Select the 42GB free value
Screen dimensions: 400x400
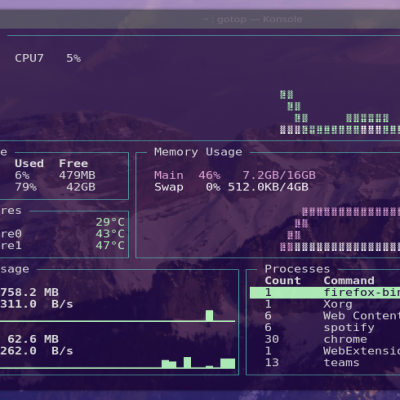(81, 187)
